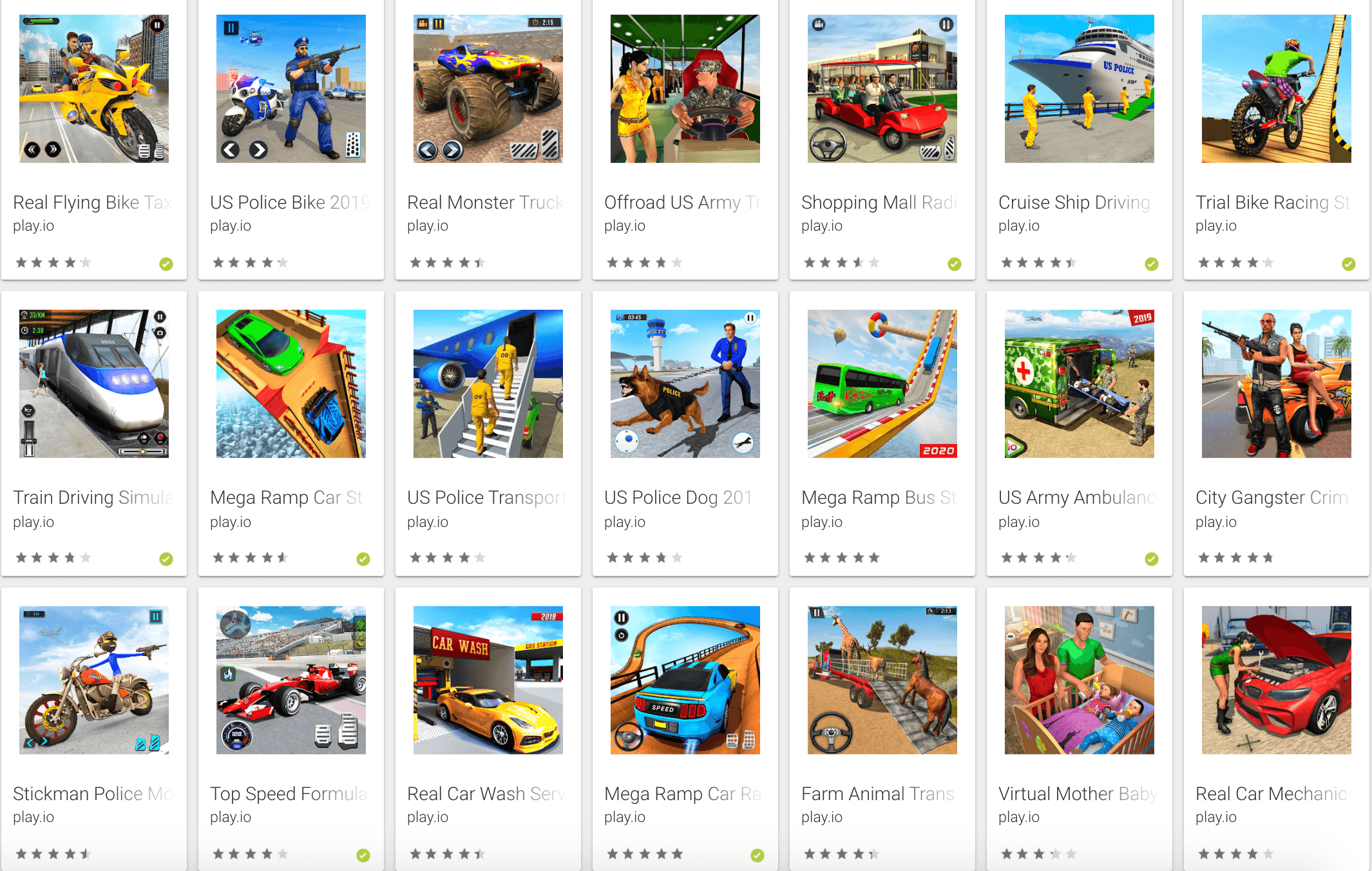
Task: Click the green badge on US Army Ambulance card
Action: [x=1152, y=559]
